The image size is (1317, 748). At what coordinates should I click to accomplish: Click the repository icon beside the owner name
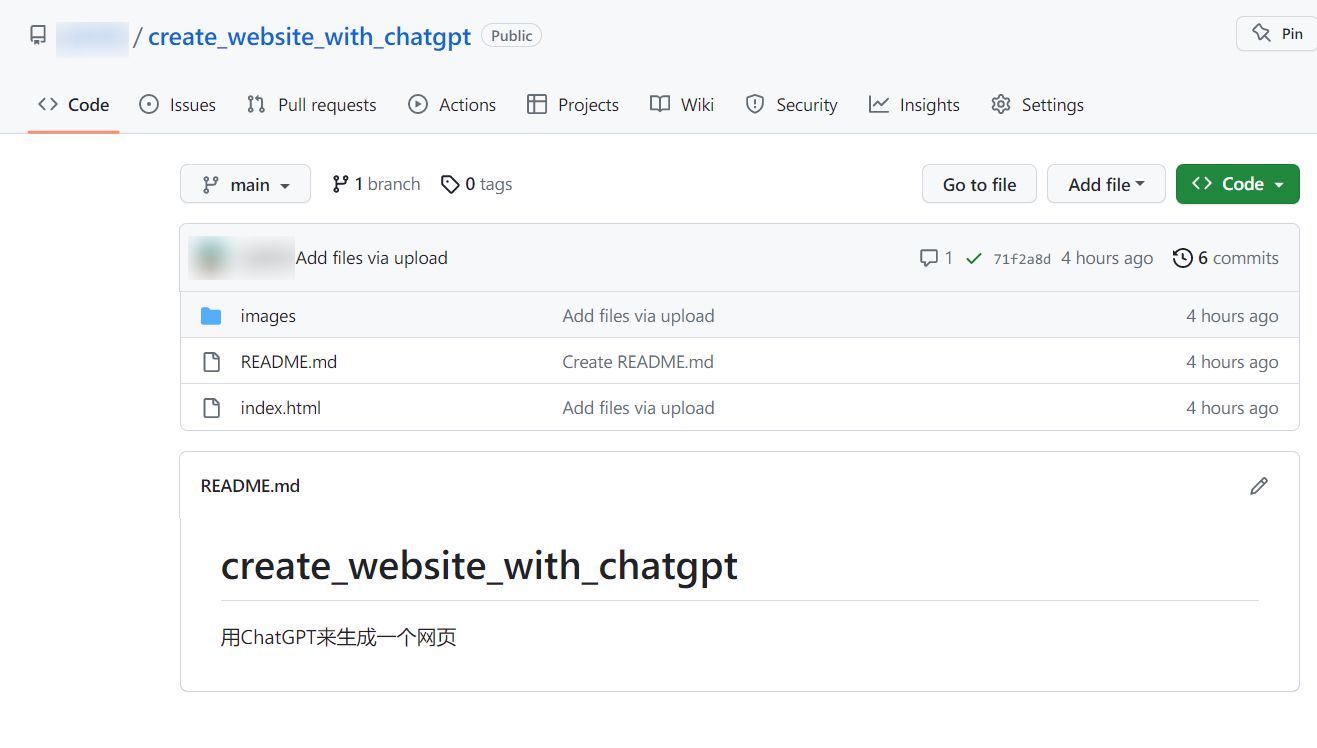38,36
